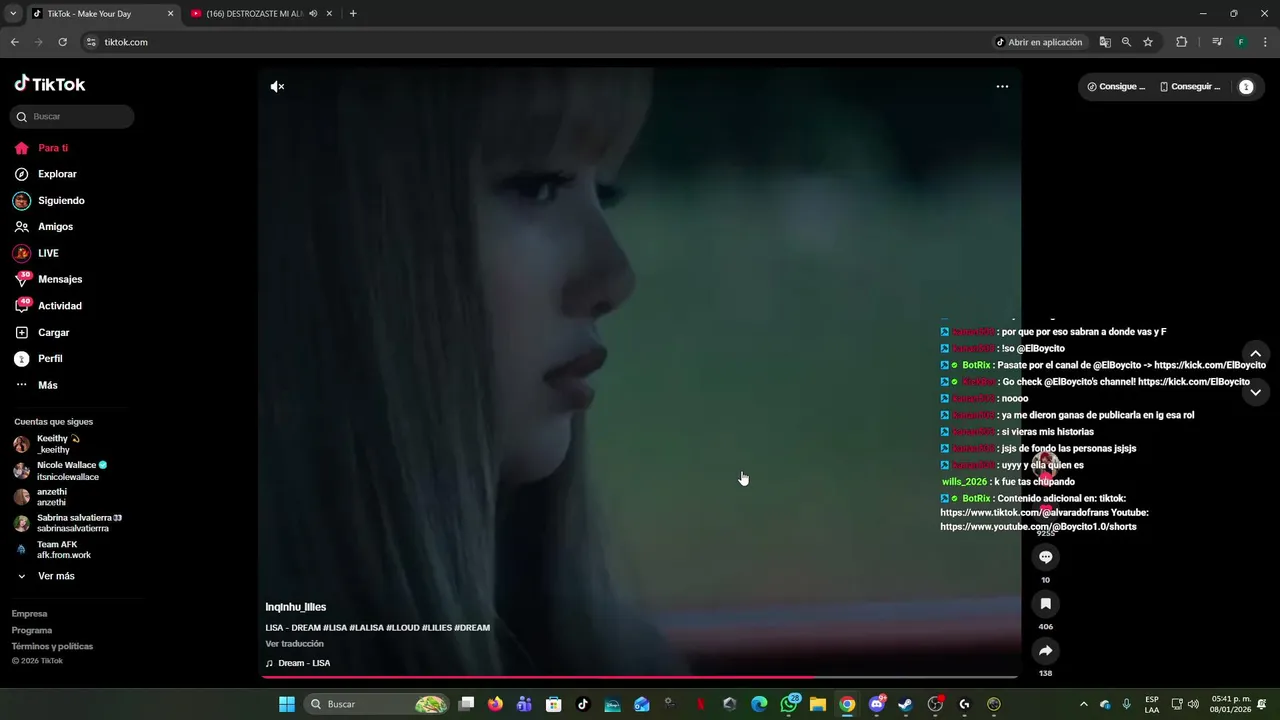Open Keeithy followed account
The height and width of the screenshot is (720, 1280).
[x=60, y=444]
